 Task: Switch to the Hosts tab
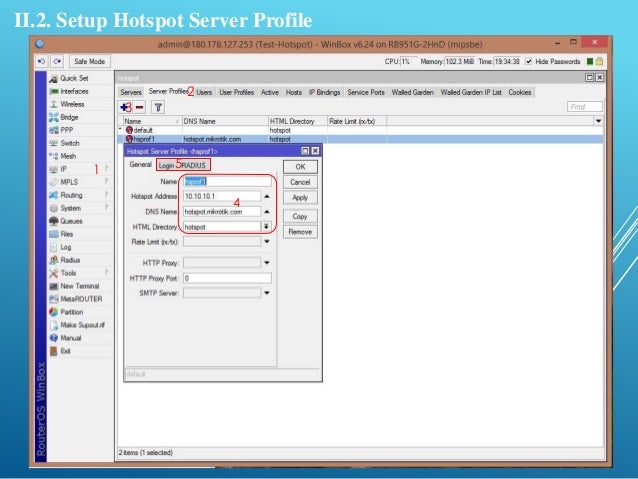294,92
